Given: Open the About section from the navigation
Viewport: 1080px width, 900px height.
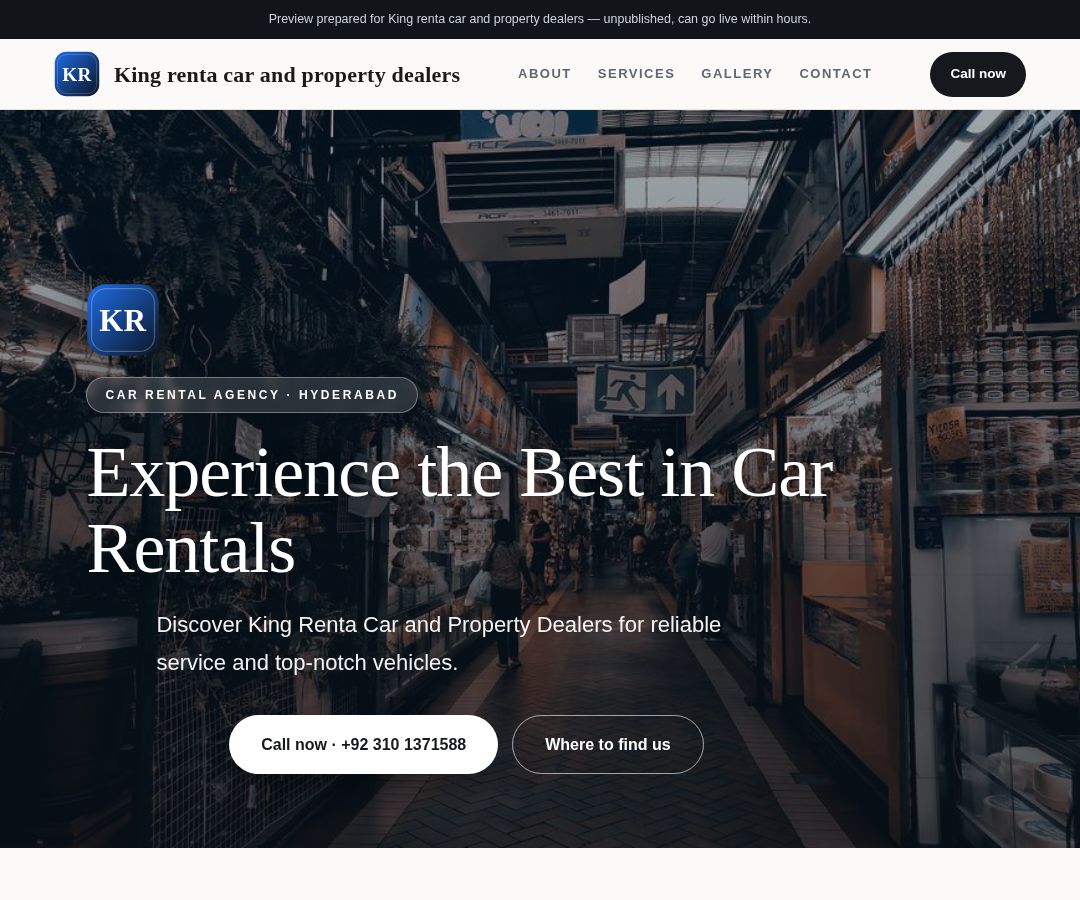Looking at the screenshot, I should (x=544, y=74).
